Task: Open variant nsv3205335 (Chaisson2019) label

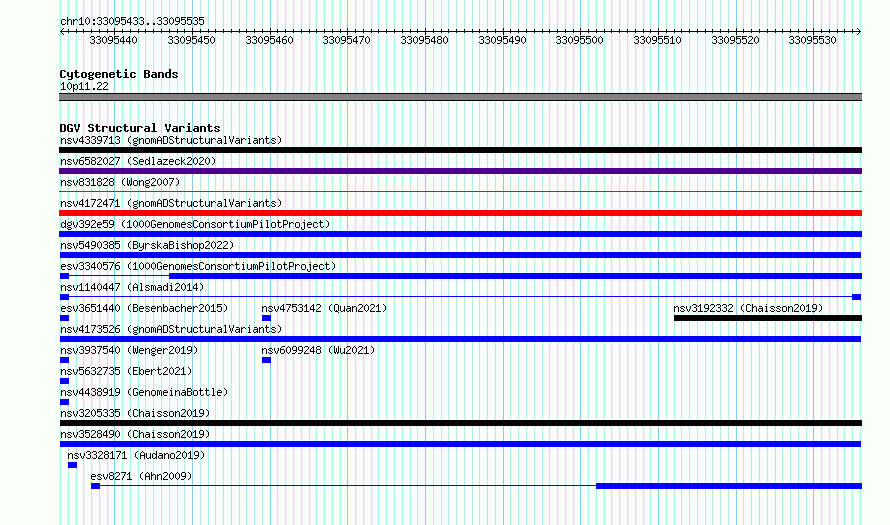Action: click(x=135, y=413)
